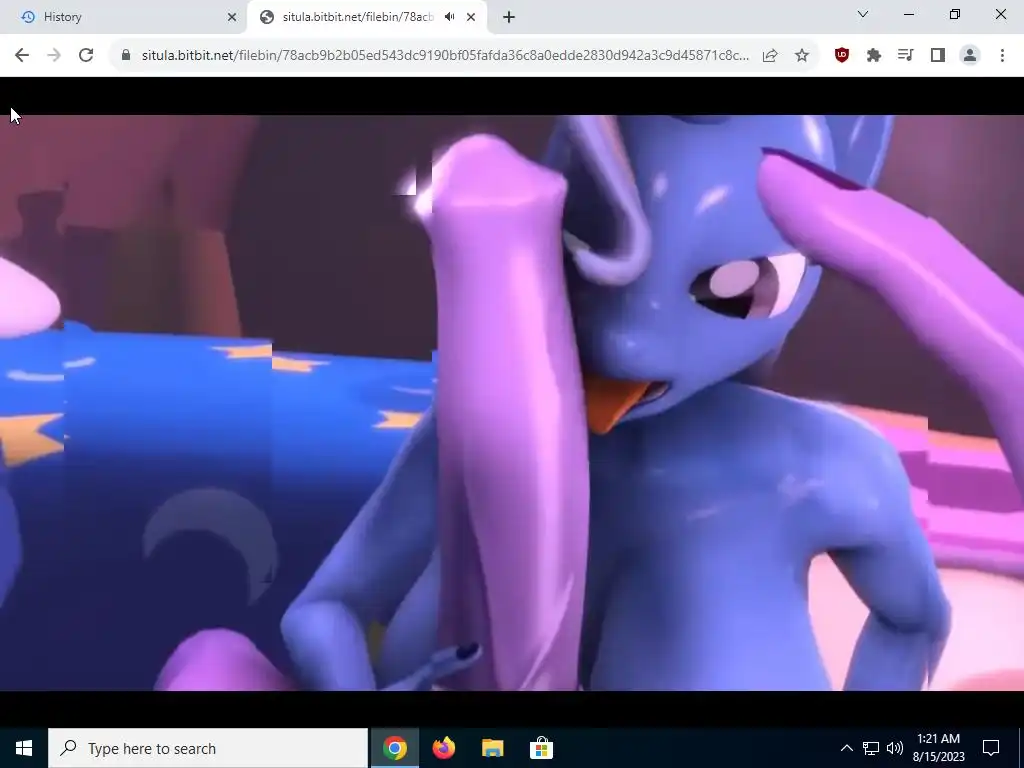Open the media controls button
Viewport: 1024px width, 768px height.
pos(906,56)
